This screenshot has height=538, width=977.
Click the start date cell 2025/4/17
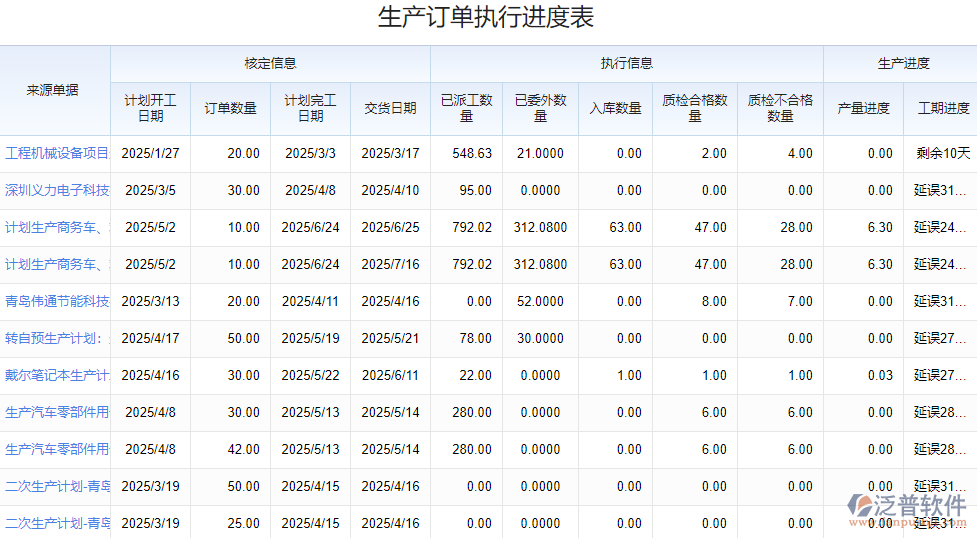click(150, 339)
